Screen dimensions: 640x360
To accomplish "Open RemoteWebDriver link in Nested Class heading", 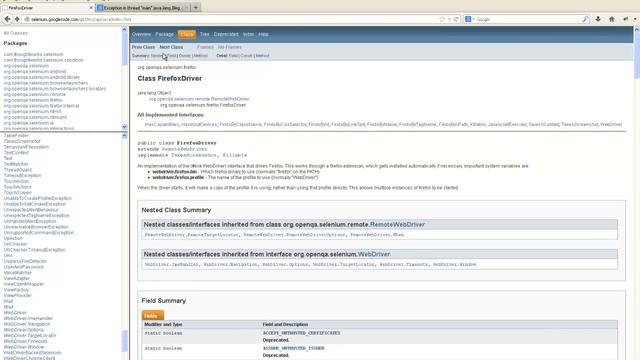I will 397,224.
